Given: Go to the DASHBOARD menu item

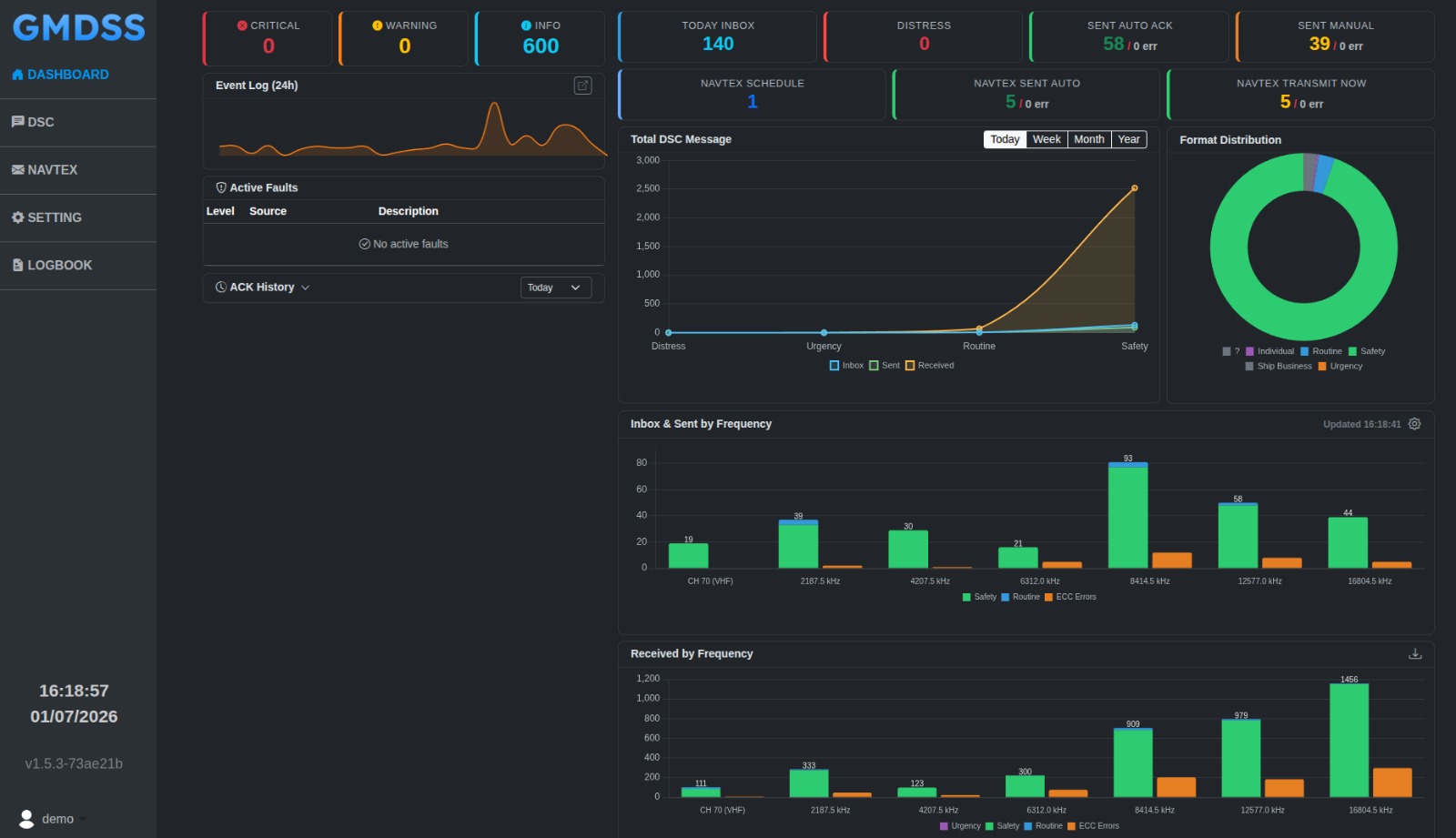Looking at the screenshot, I should pyautogui.click(x=78, y=75).
